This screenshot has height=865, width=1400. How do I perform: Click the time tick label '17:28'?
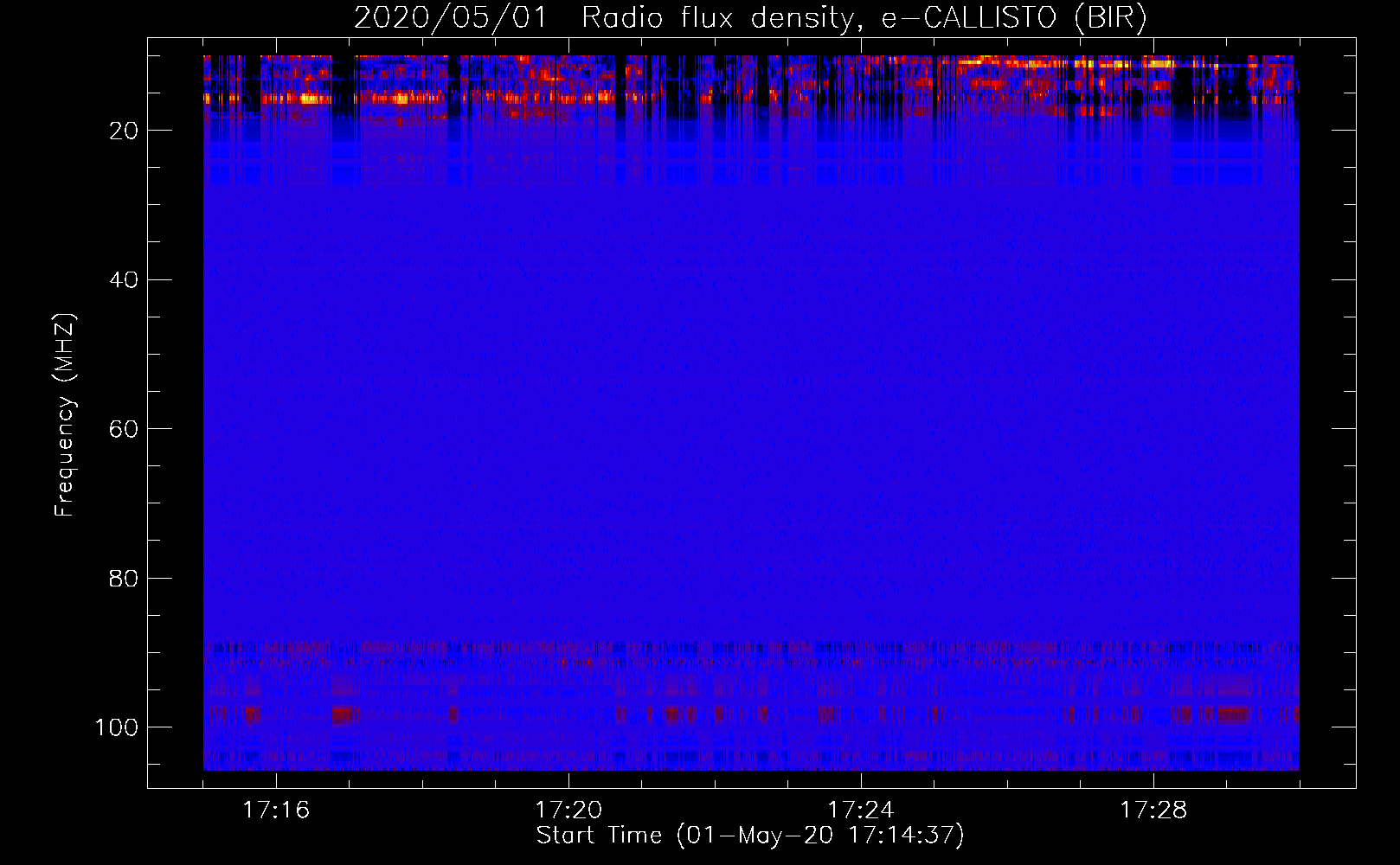tap(1153, 811)
